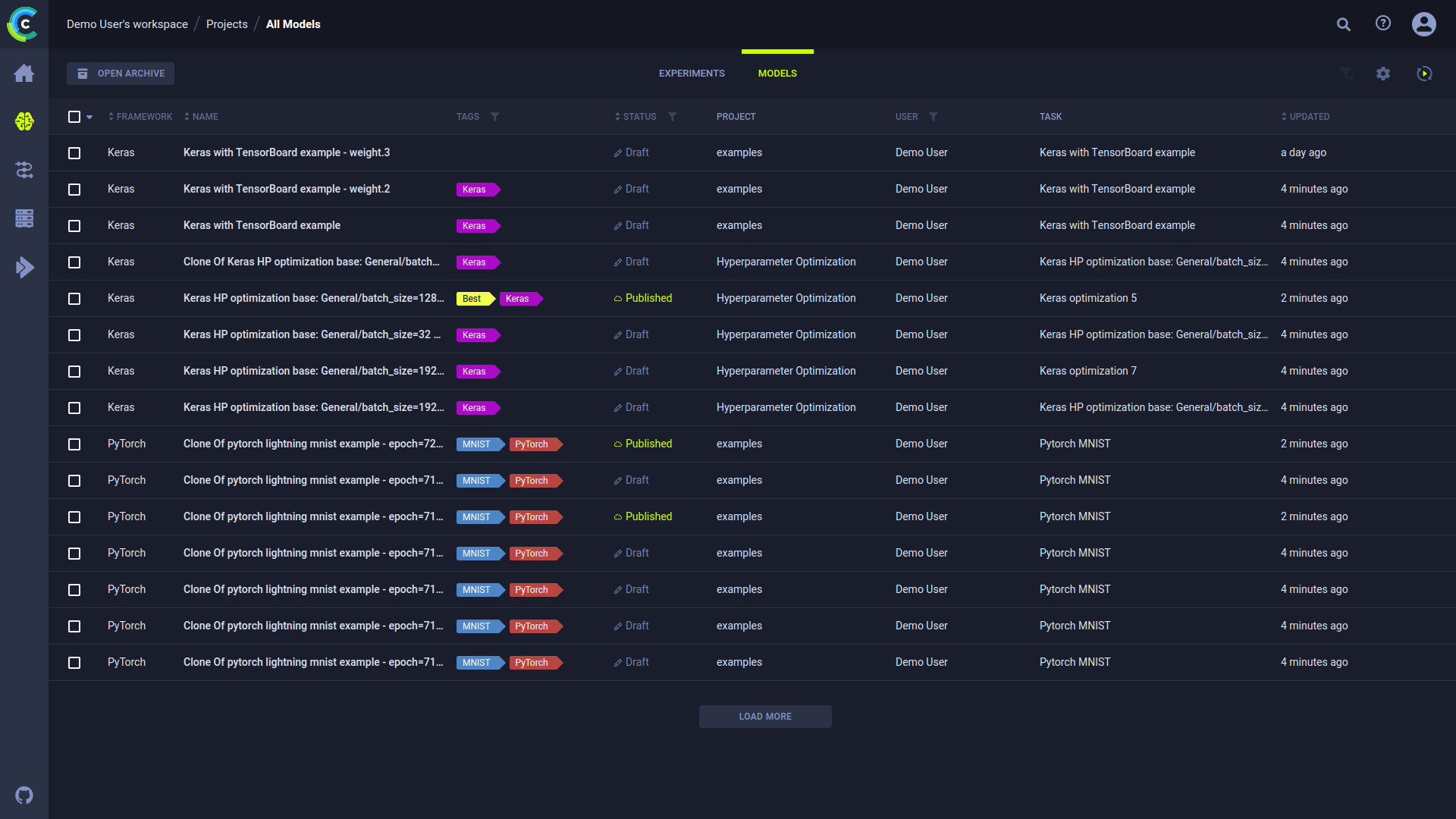Sort by Name column
1456x819 pixels.
[201, 117]
